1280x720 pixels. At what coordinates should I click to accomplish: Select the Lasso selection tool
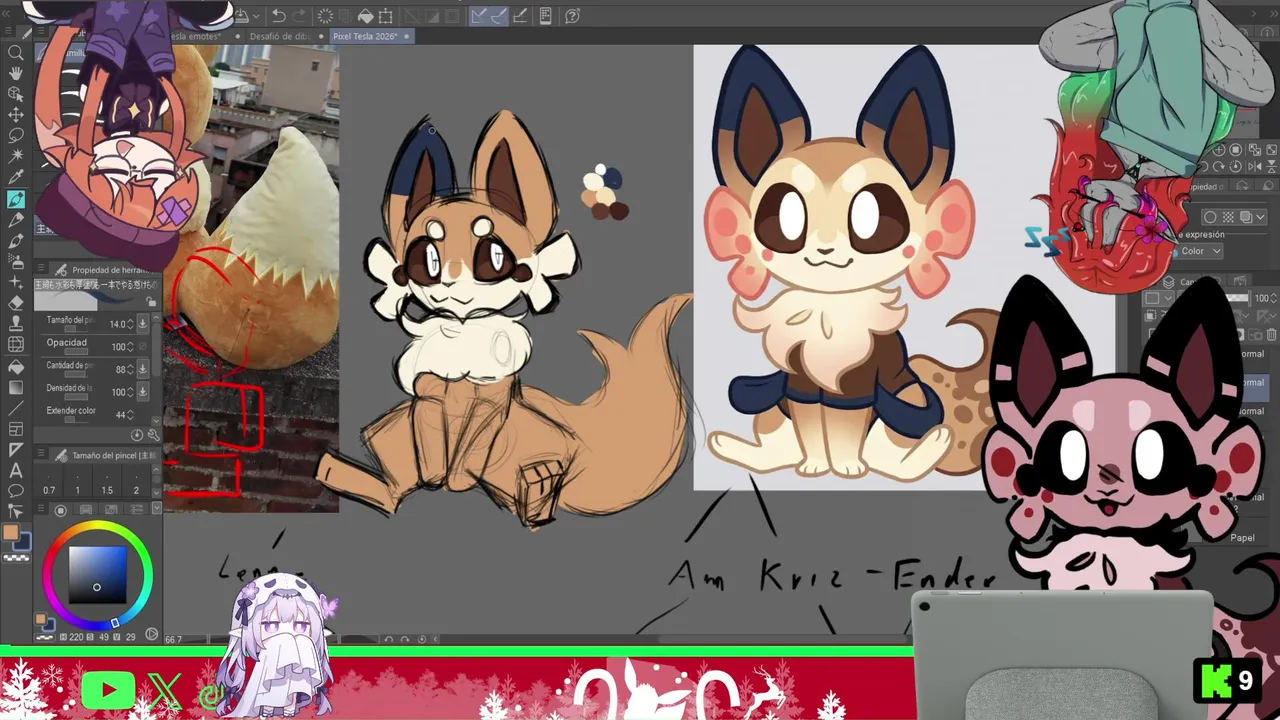coord(16,136)
